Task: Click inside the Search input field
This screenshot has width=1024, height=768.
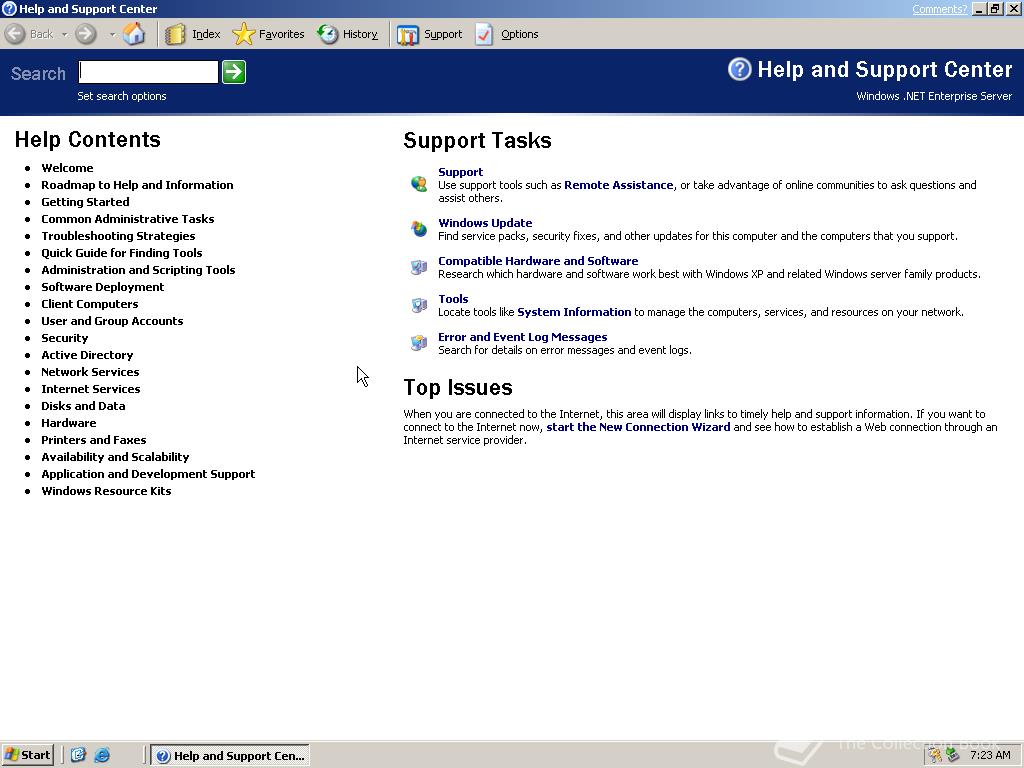Action: click(x=148, y=72)
